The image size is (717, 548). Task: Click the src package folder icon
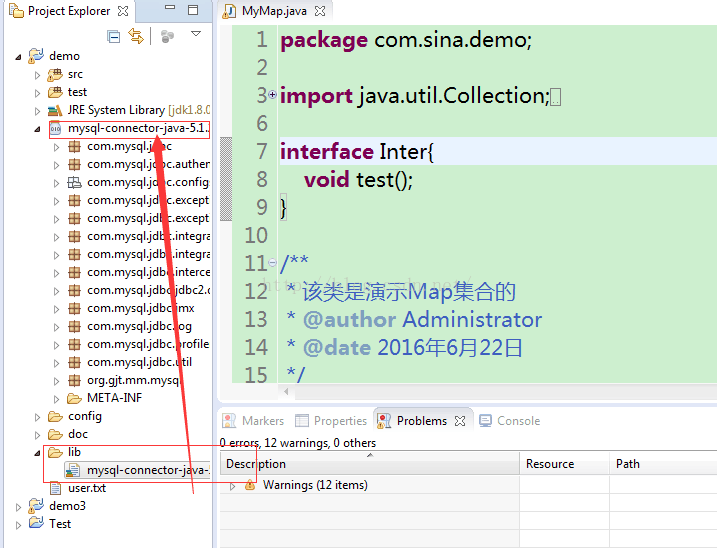55,74
